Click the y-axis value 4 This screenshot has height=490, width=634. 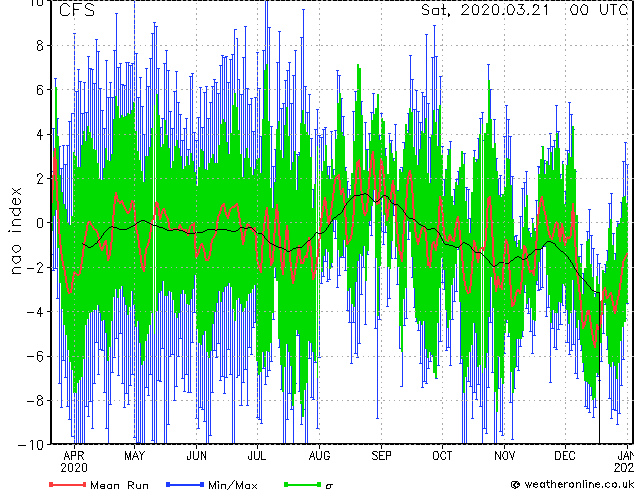click(x=40, y=134)
